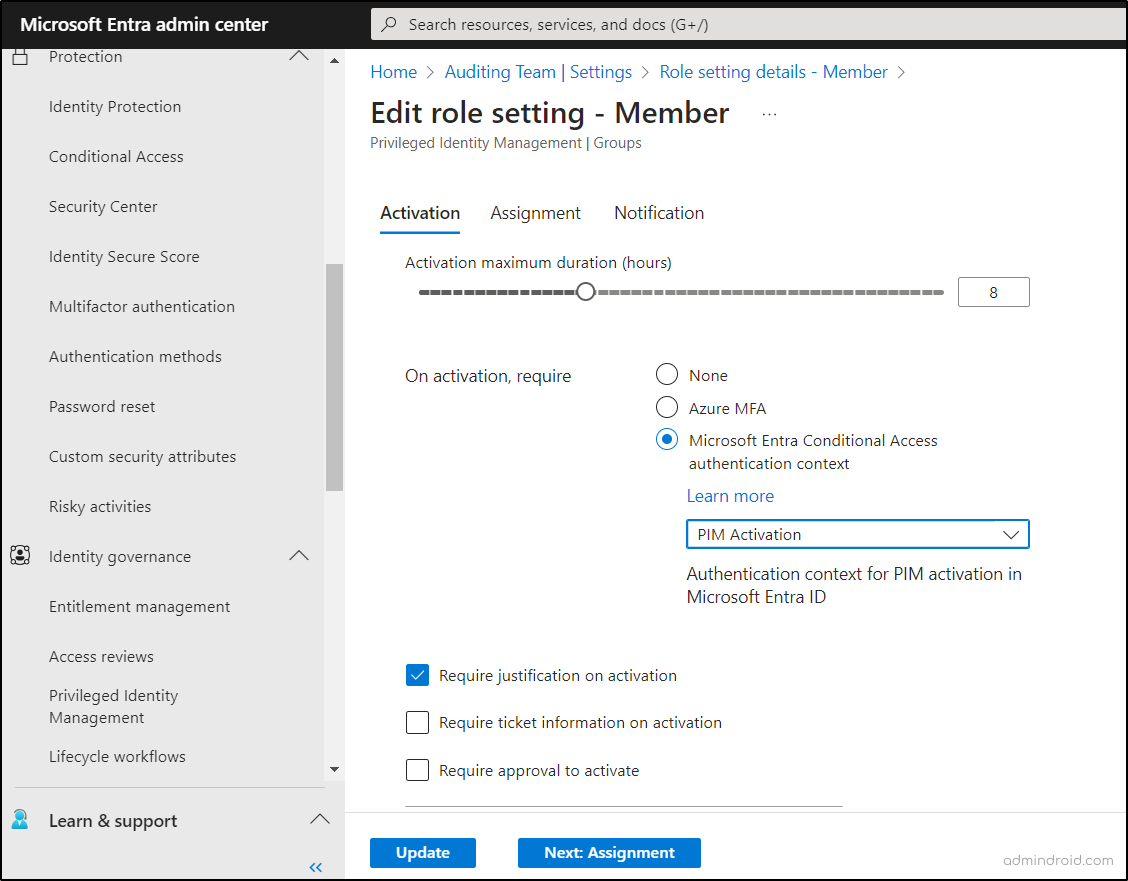
Task: Click the Learn & support person icon
Action: click(20, 820)
